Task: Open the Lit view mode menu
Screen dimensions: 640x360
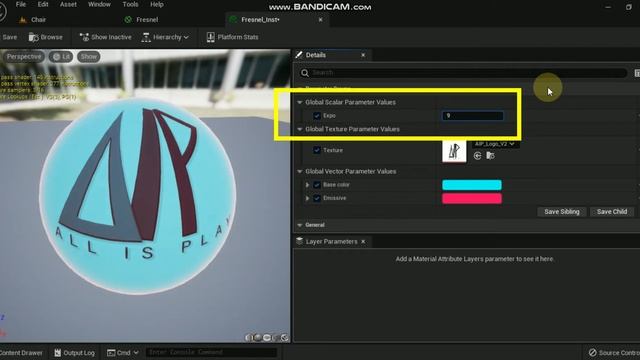Action: [x=61, y=57]
